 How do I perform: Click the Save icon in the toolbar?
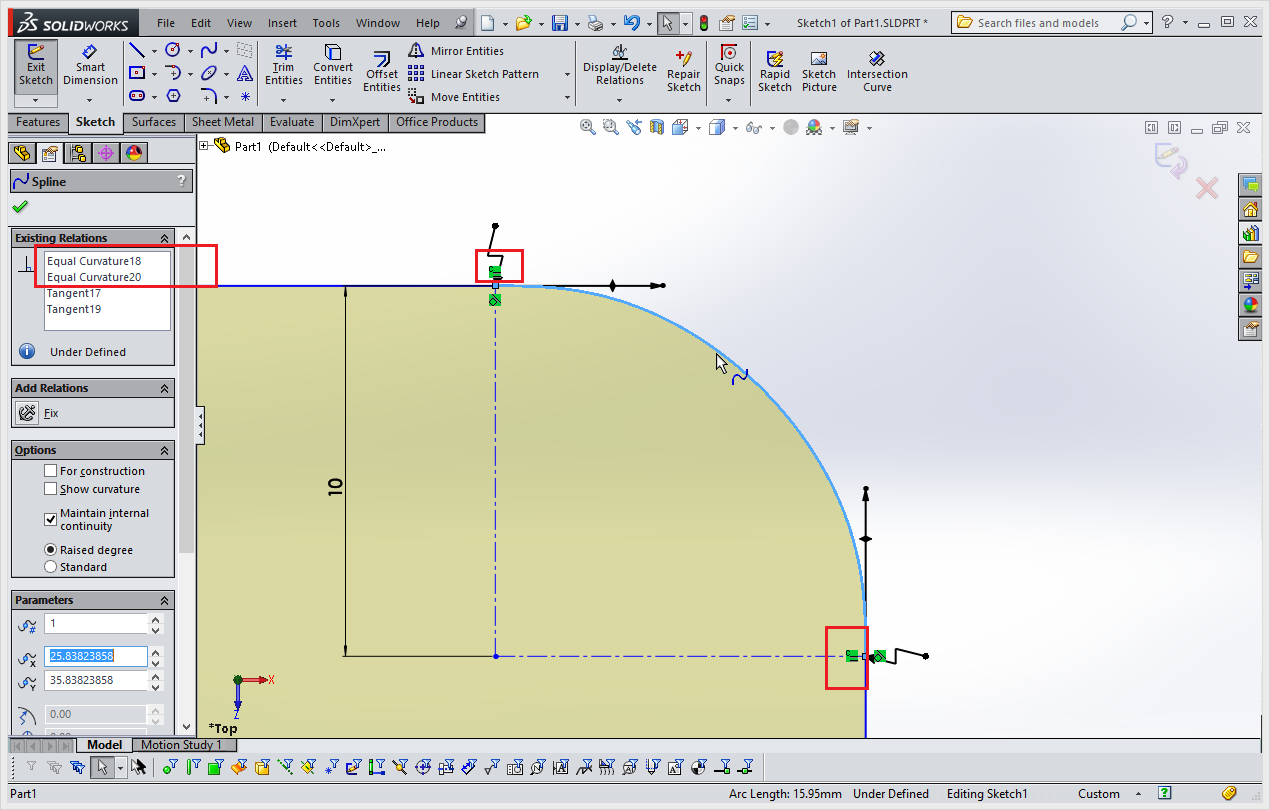560,22
